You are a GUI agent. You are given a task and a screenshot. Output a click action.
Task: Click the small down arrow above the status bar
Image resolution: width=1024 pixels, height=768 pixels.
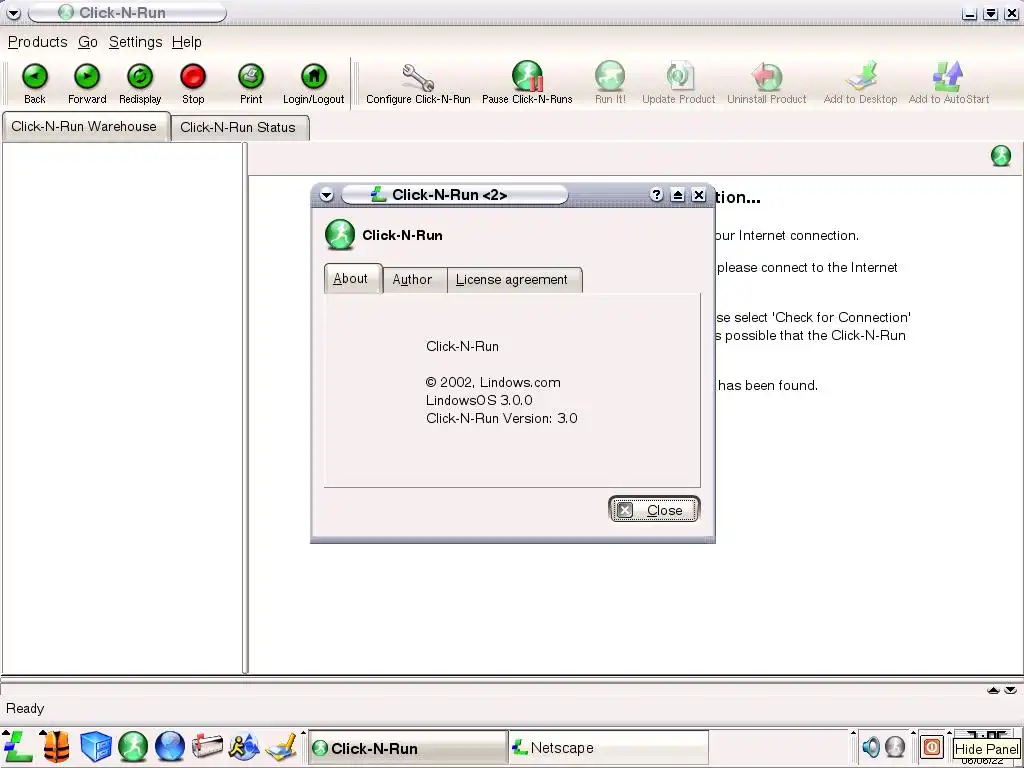tap(1010, 690)
